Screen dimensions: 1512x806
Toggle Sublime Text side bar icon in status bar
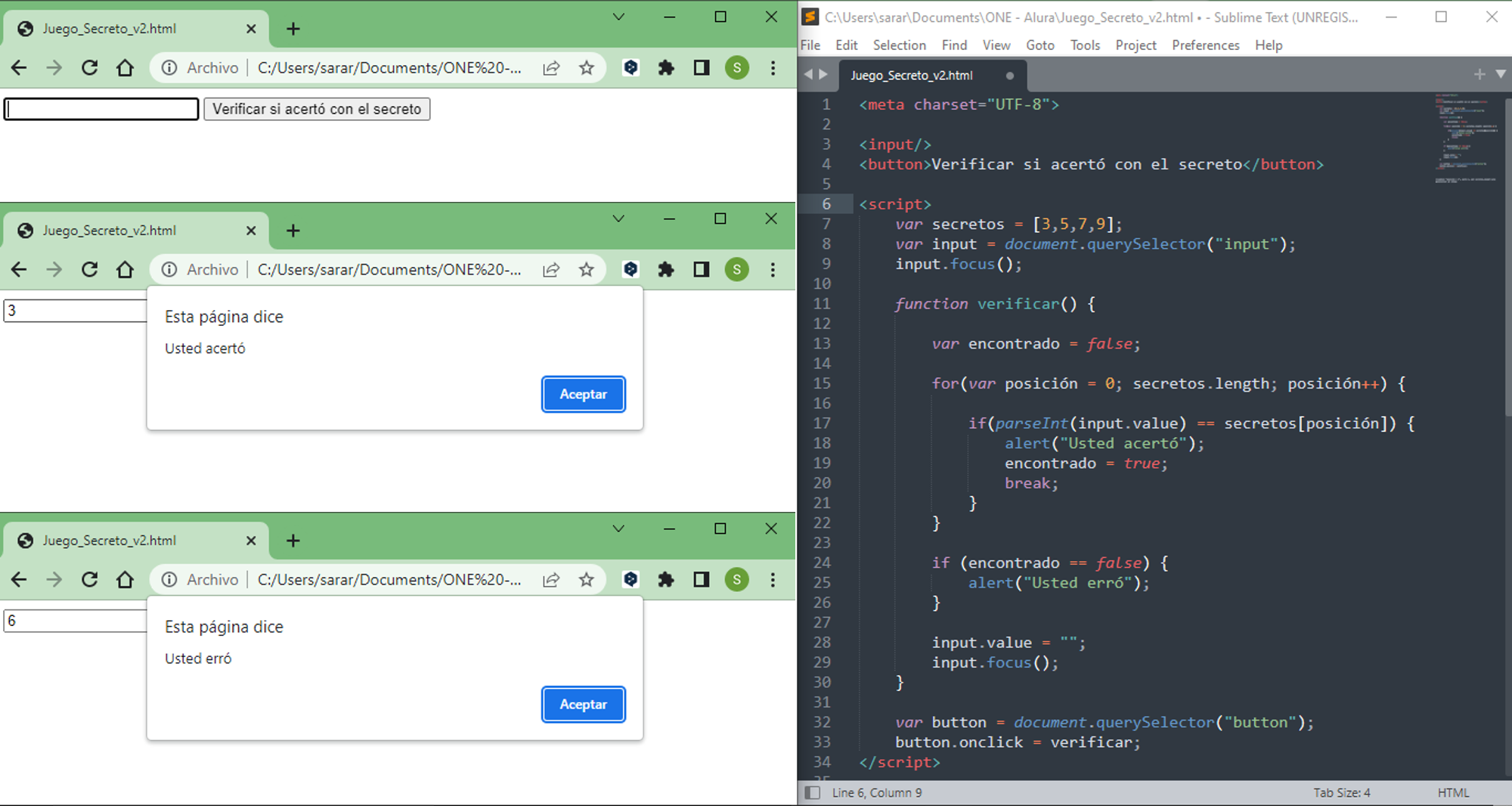tap(813, 792)
